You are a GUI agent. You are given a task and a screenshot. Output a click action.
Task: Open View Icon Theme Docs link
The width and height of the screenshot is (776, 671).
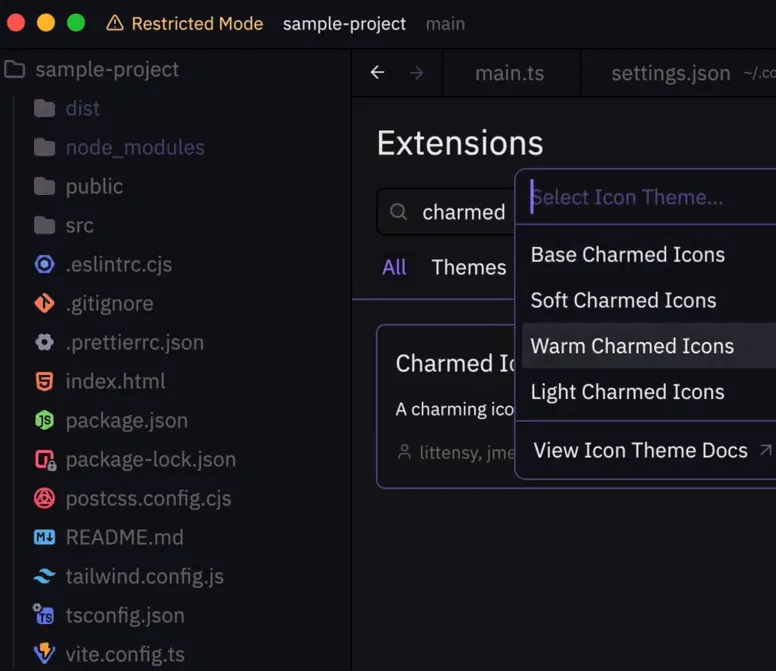pos(640,450)
